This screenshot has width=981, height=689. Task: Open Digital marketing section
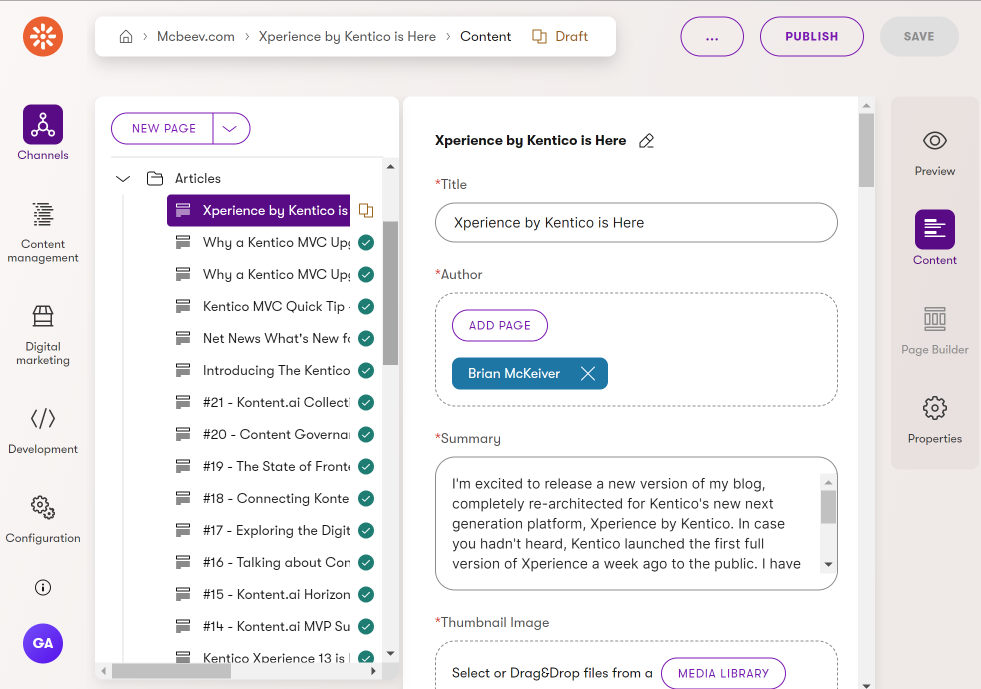pos(43,334)
